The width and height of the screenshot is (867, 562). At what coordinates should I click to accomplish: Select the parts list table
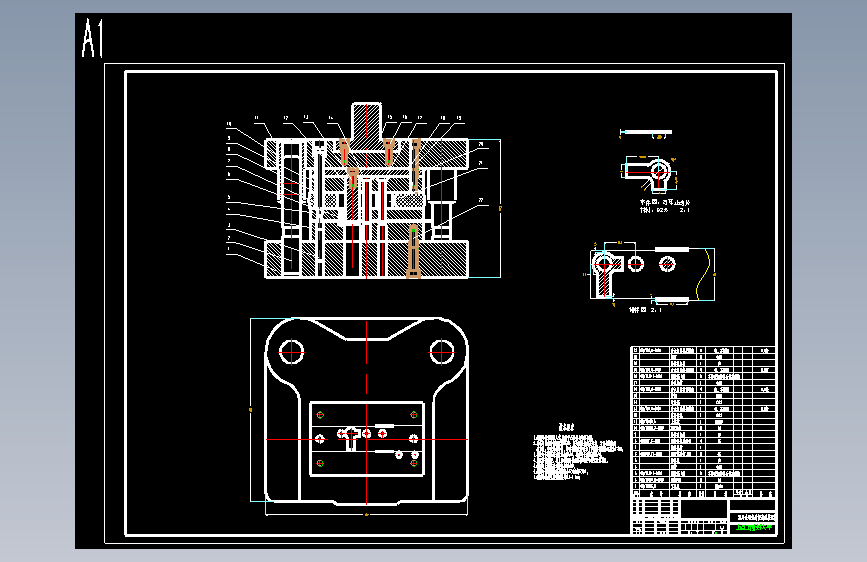pos(703,422)
